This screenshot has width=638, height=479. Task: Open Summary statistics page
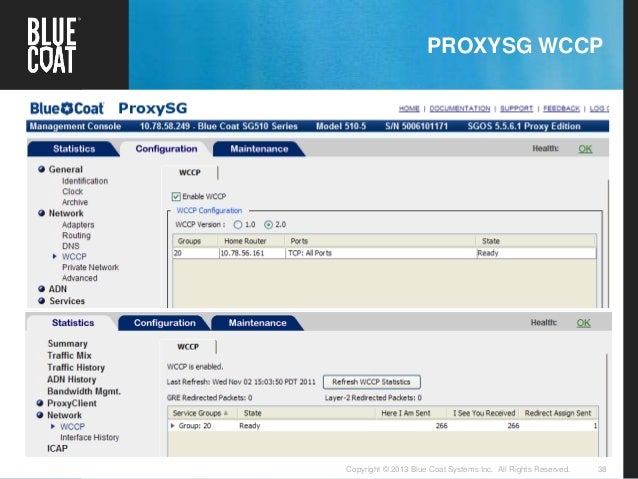[68, 344]
